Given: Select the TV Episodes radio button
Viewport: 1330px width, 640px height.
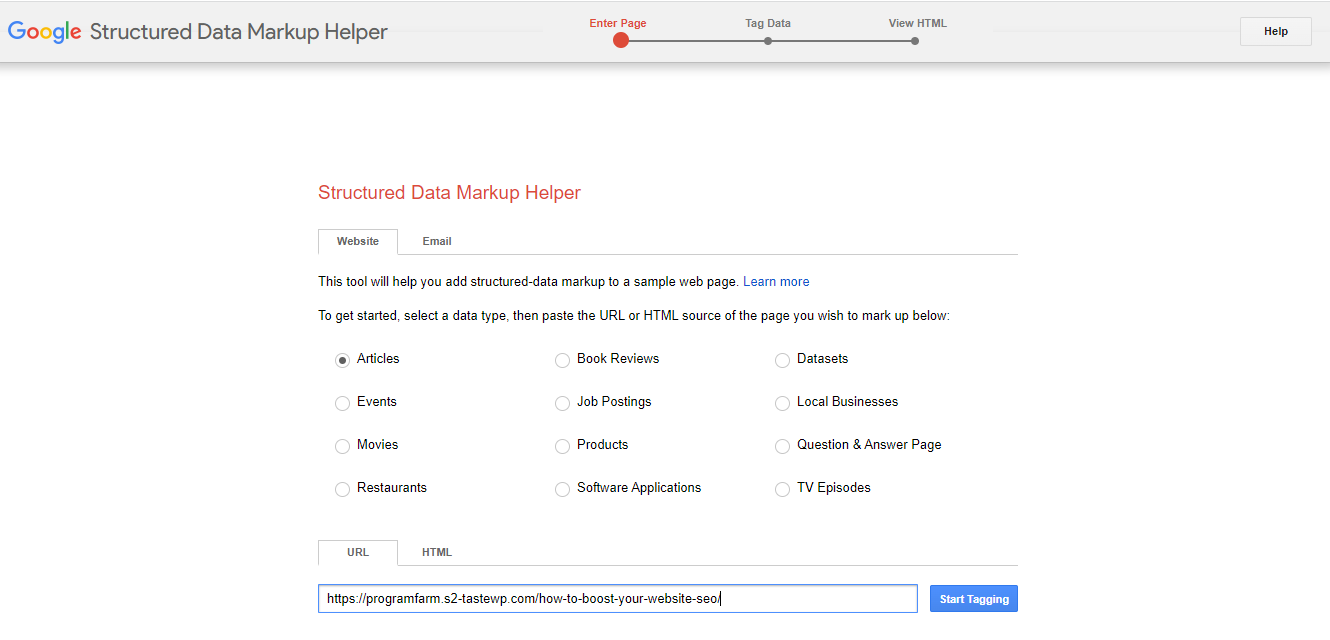Looking at the screenshot, I should pos(782,489).
